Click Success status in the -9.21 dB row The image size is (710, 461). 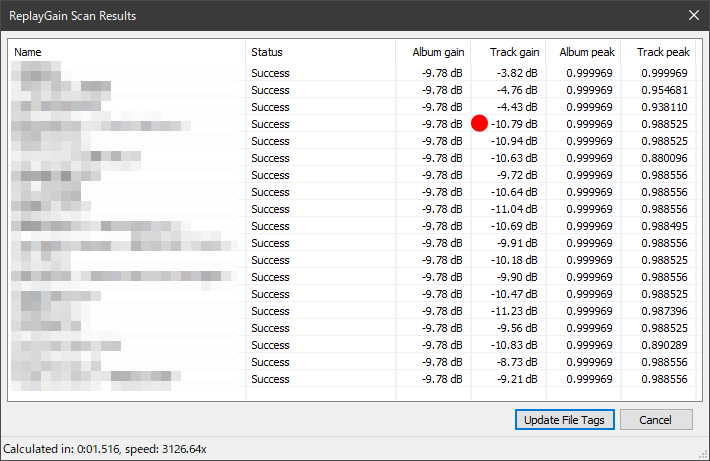(270, 379)
